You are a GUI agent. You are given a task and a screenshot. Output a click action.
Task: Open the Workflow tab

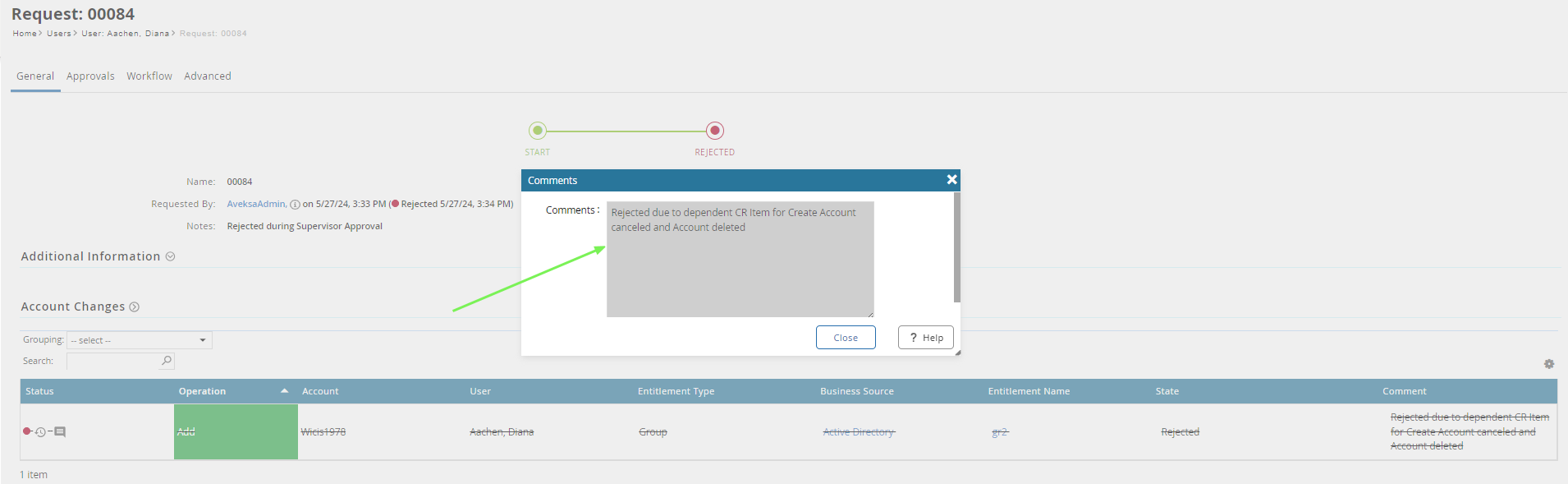click(149, 76)
